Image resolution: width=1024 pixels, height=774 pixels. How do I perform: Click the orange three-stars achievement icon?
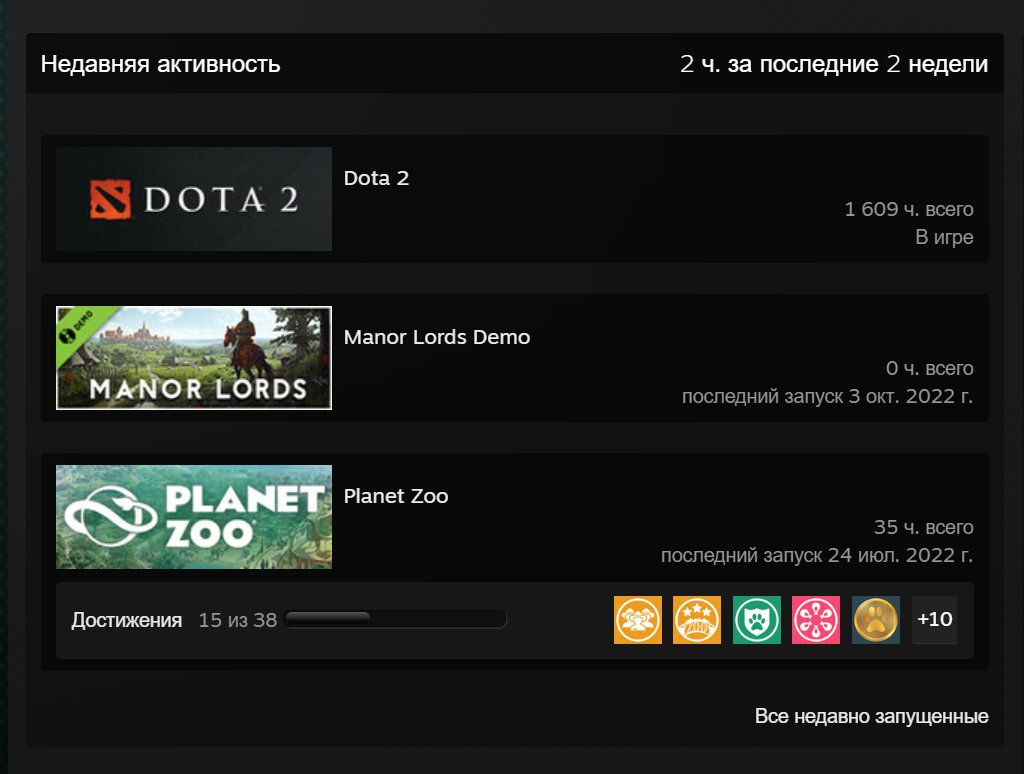tap(697, 620)
